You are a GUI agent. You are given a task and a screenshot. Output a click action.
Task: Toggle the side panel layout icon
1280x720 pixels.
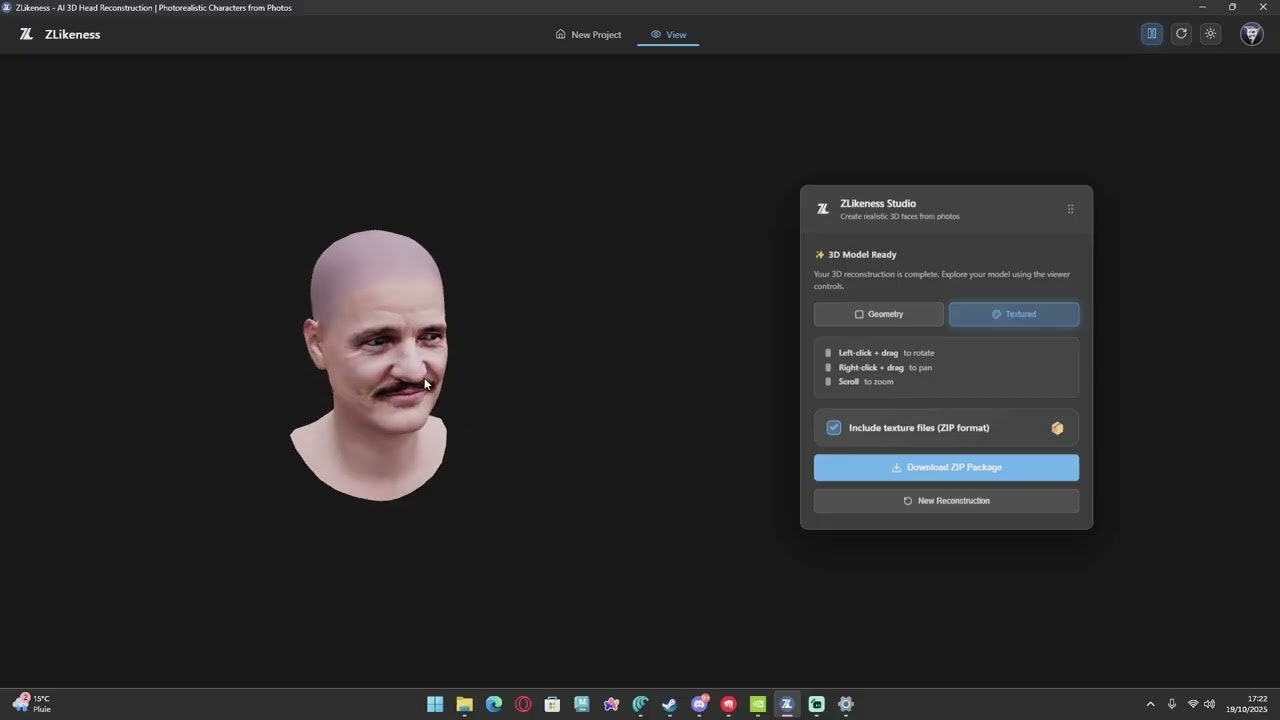click(1152, 34)
